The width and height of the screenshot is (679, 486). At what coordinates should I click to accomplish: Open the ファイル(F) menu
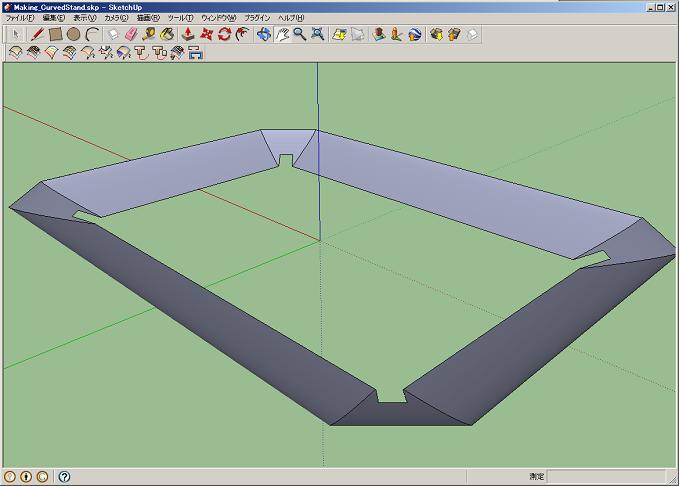(x=20, y=18)
